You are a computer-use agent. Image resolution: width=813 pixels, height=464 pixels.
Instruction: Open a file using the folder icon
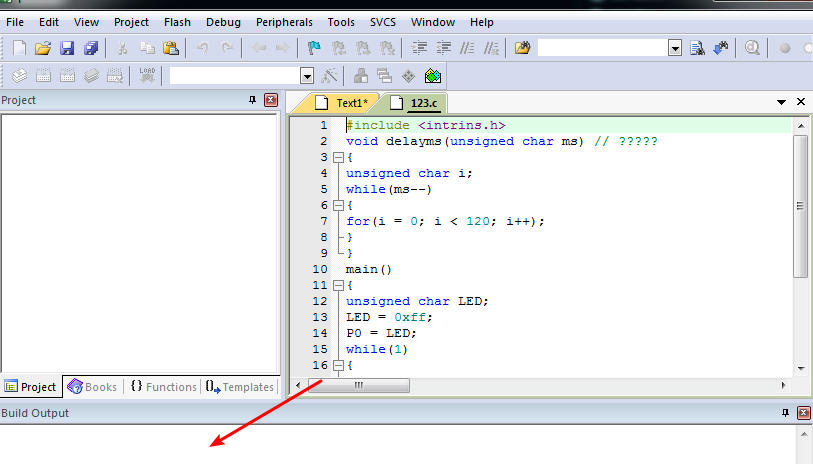pyautogui.click(x=43, y=48)
